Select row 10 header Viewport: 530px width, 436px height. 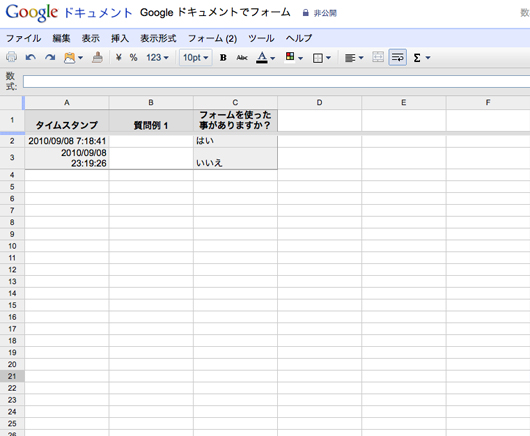pos(12,246)
